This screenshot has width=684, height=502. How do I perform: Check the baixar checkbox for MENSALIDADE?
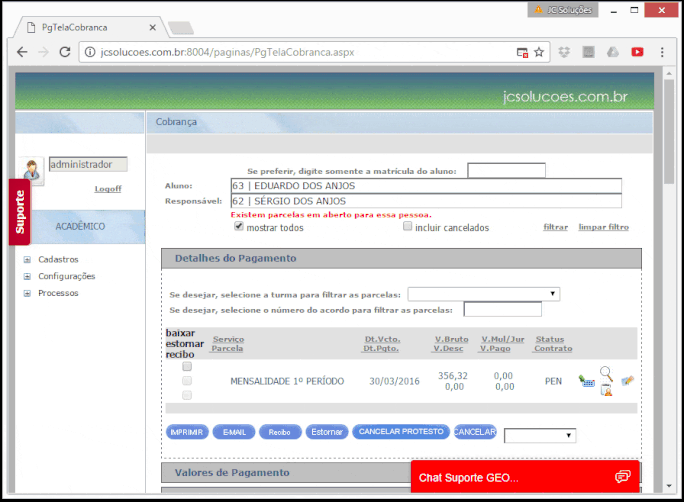(187, 366)
